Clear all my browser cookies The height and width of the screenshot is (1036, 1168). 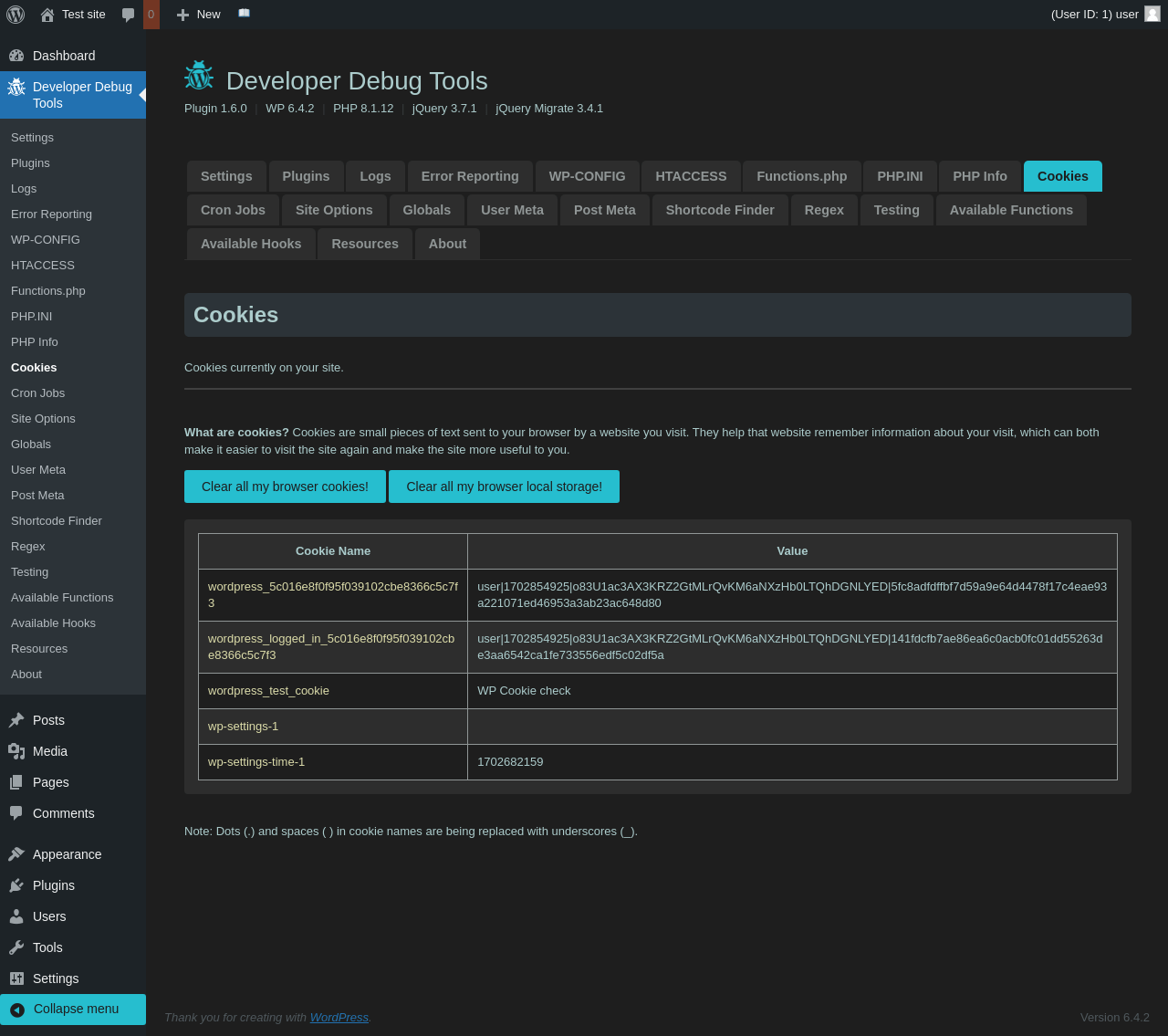[x=285, y=487]
